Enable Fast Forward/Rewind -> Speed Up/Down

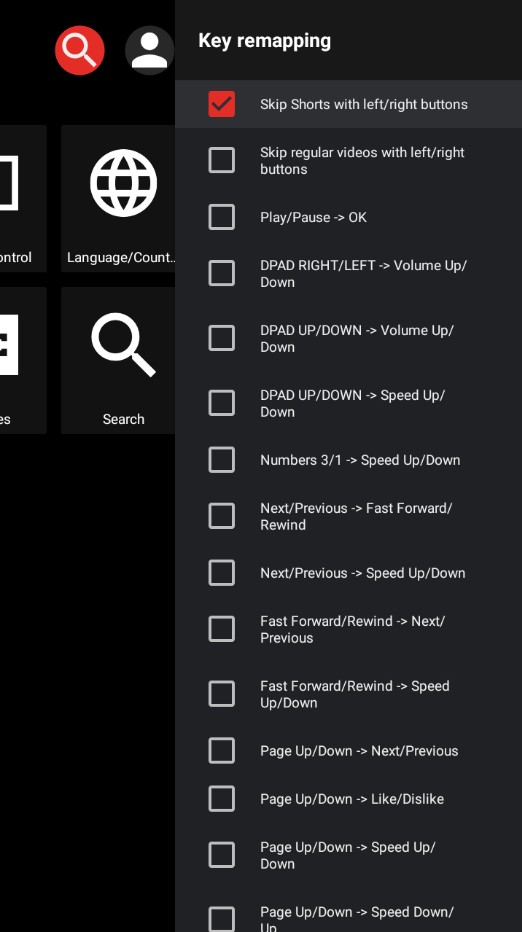pos(348,694)
